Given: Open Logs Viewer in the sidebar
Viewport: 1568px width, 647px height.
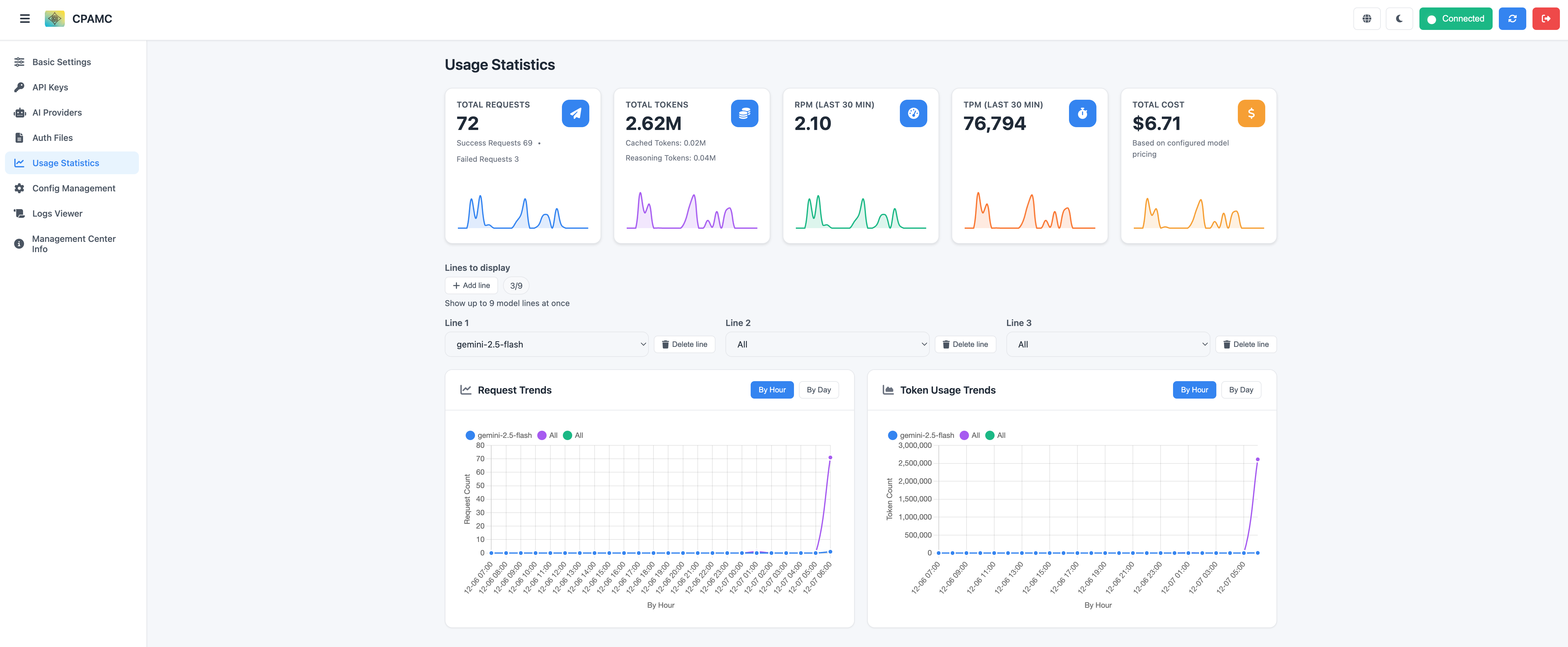Looking at the screenshot, I should coord(57,213).
